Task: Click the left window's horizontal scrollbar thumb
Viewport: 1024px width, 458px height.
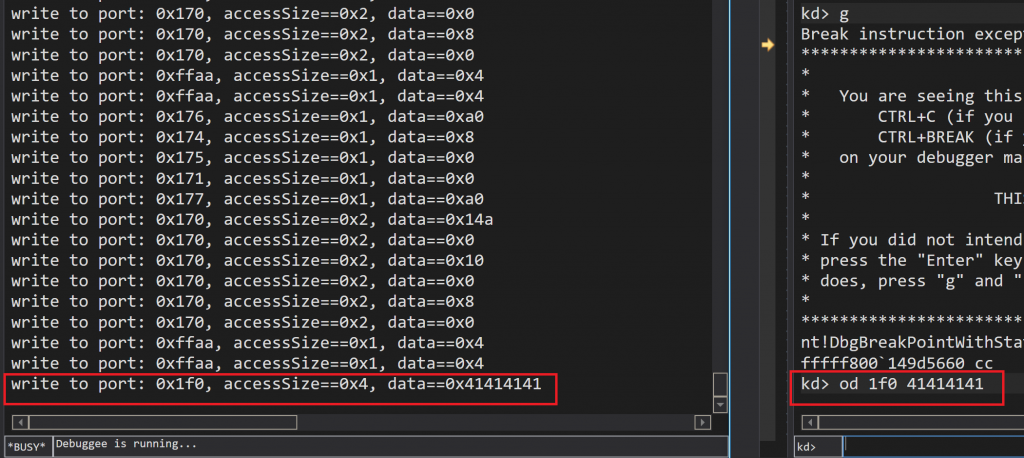Action: (x=162, y=423)
